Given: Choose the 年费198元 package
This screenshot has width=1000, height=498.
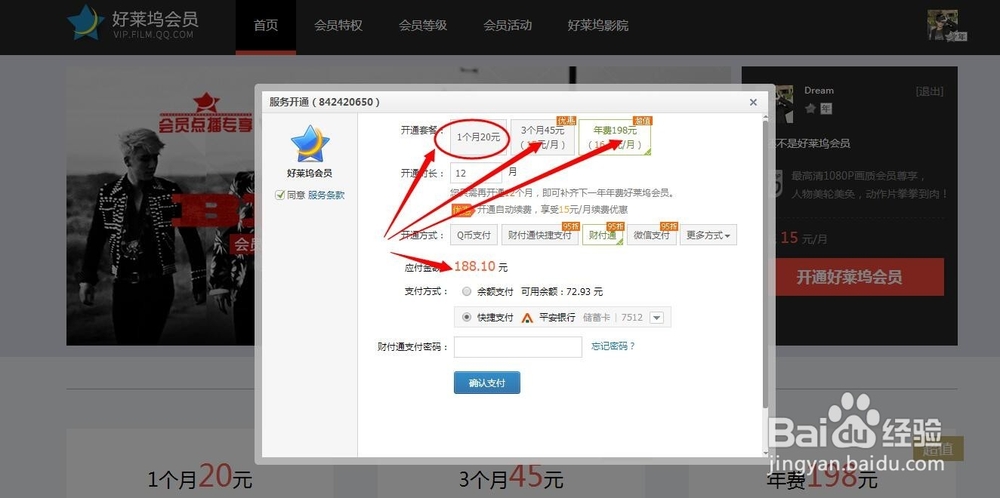Looking at the screenshot, I should point(615,137).
